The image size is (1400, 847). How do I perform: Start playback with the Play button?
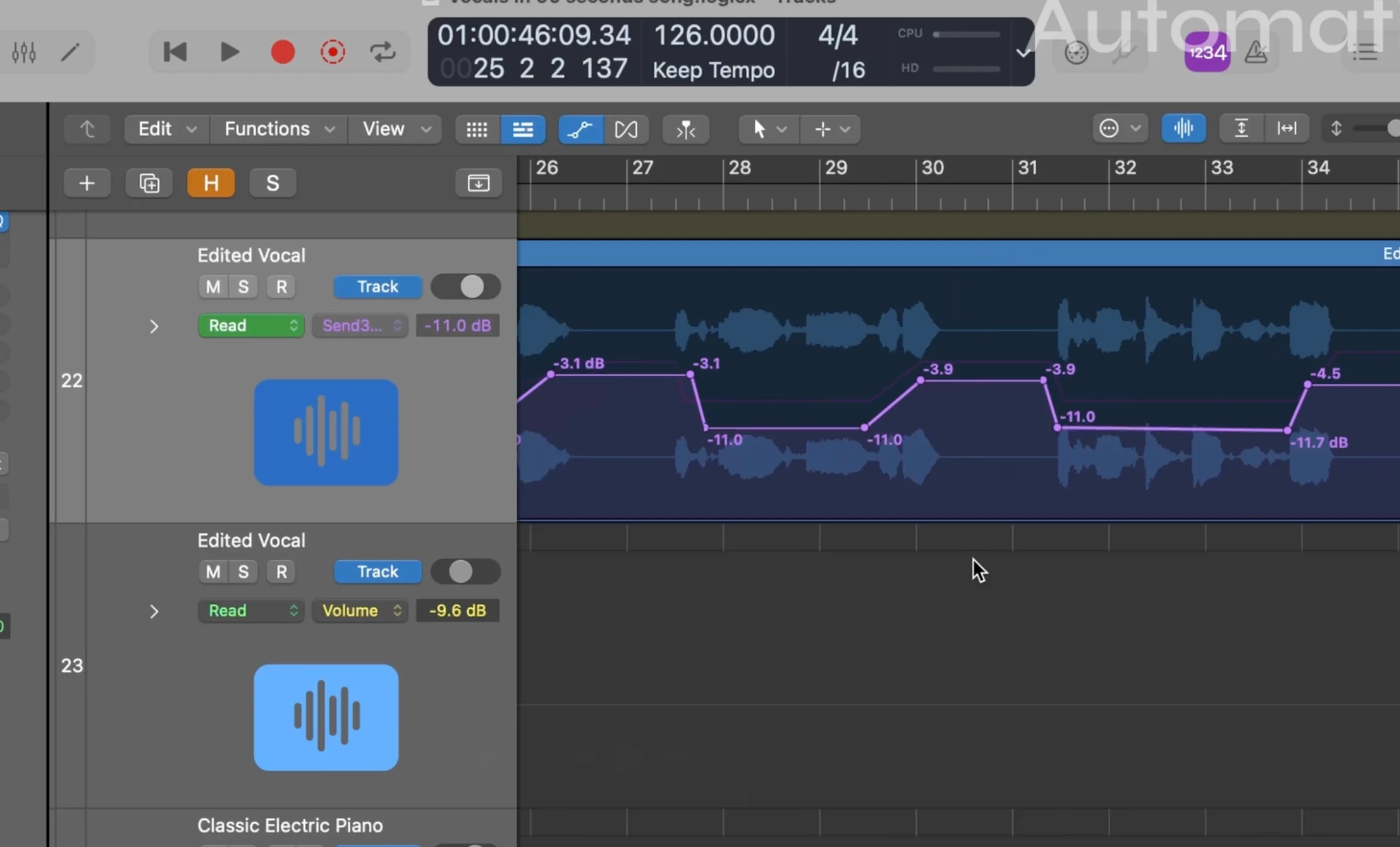229,52
